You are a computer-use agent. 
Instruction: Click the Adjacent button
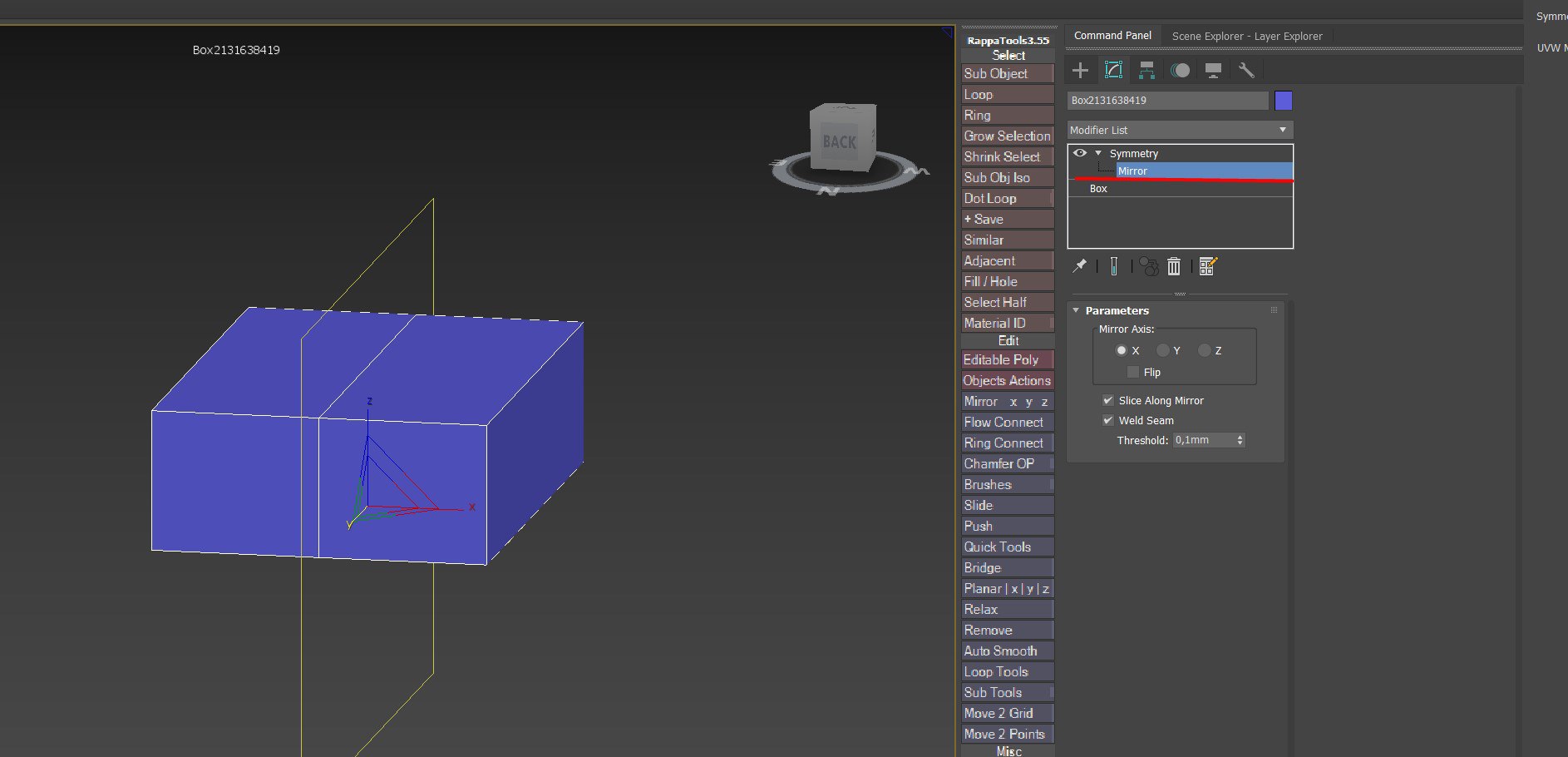pyautogui.click(x=1008, y=260)
